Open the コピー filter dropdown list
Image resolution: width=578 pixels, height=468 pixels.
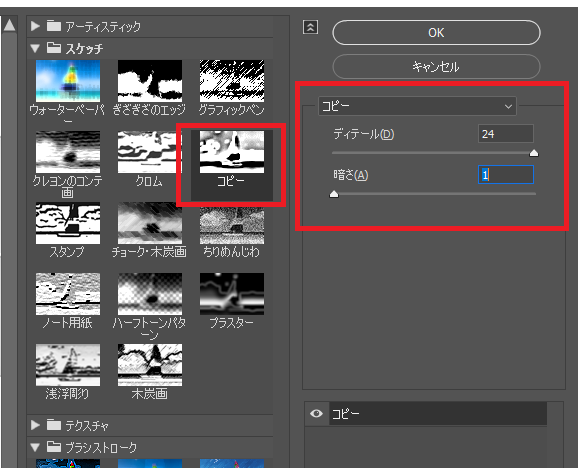coord(417,106)
